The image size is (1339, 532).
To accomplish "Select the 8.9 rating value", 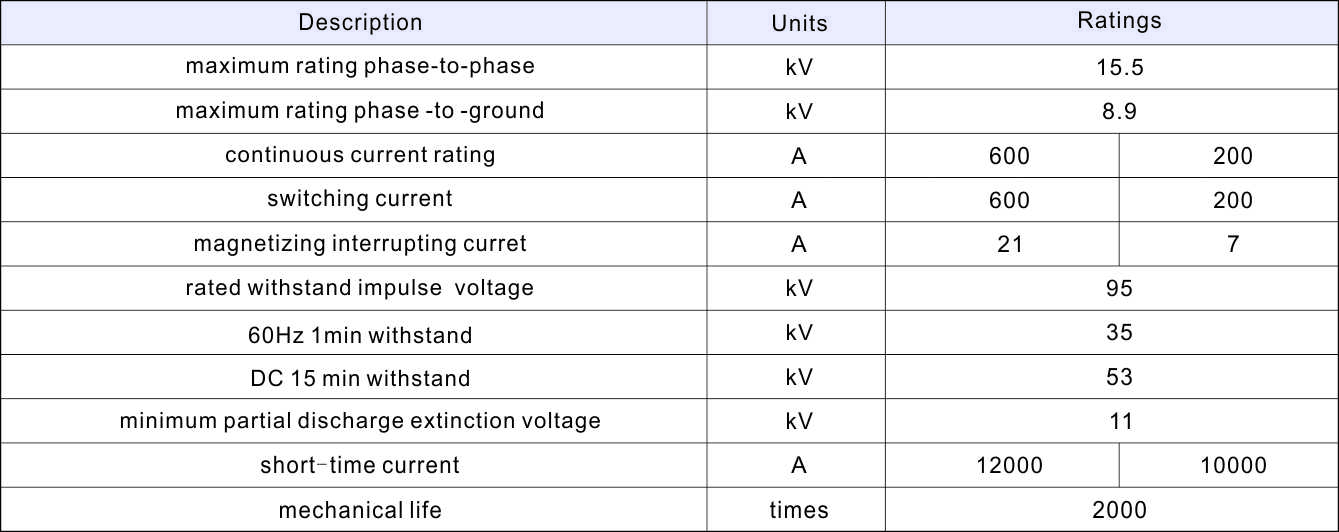I will [x=1119, y=111].
